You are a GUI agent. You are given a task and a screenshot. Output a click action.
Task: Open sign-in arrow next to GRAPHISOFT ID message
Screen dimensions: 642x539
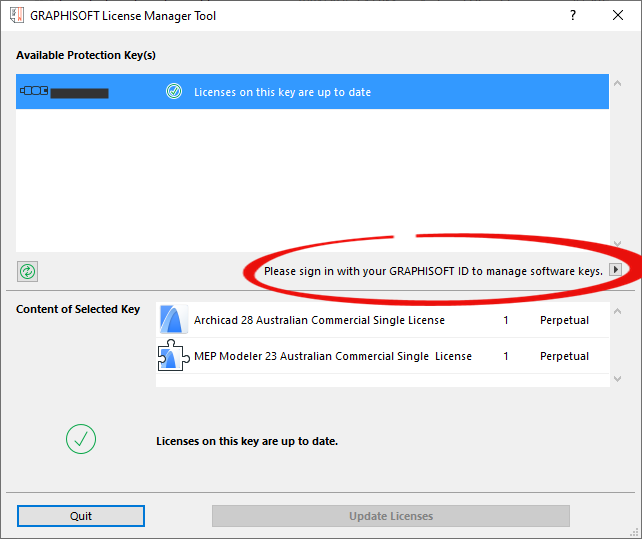[615, 270]
